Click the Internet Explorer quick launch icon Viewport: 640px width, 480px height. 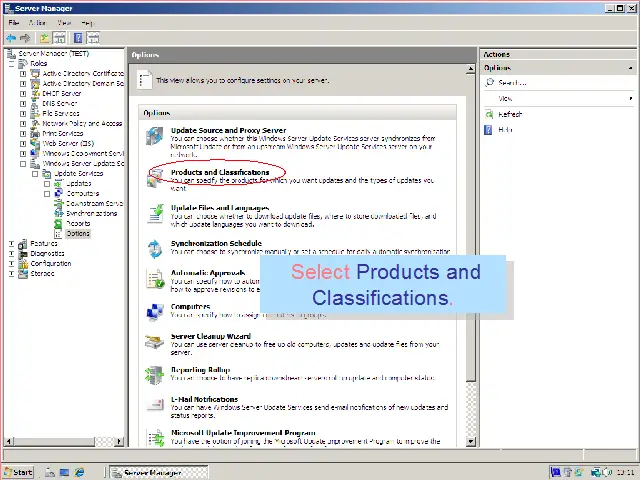click(79, 472)
